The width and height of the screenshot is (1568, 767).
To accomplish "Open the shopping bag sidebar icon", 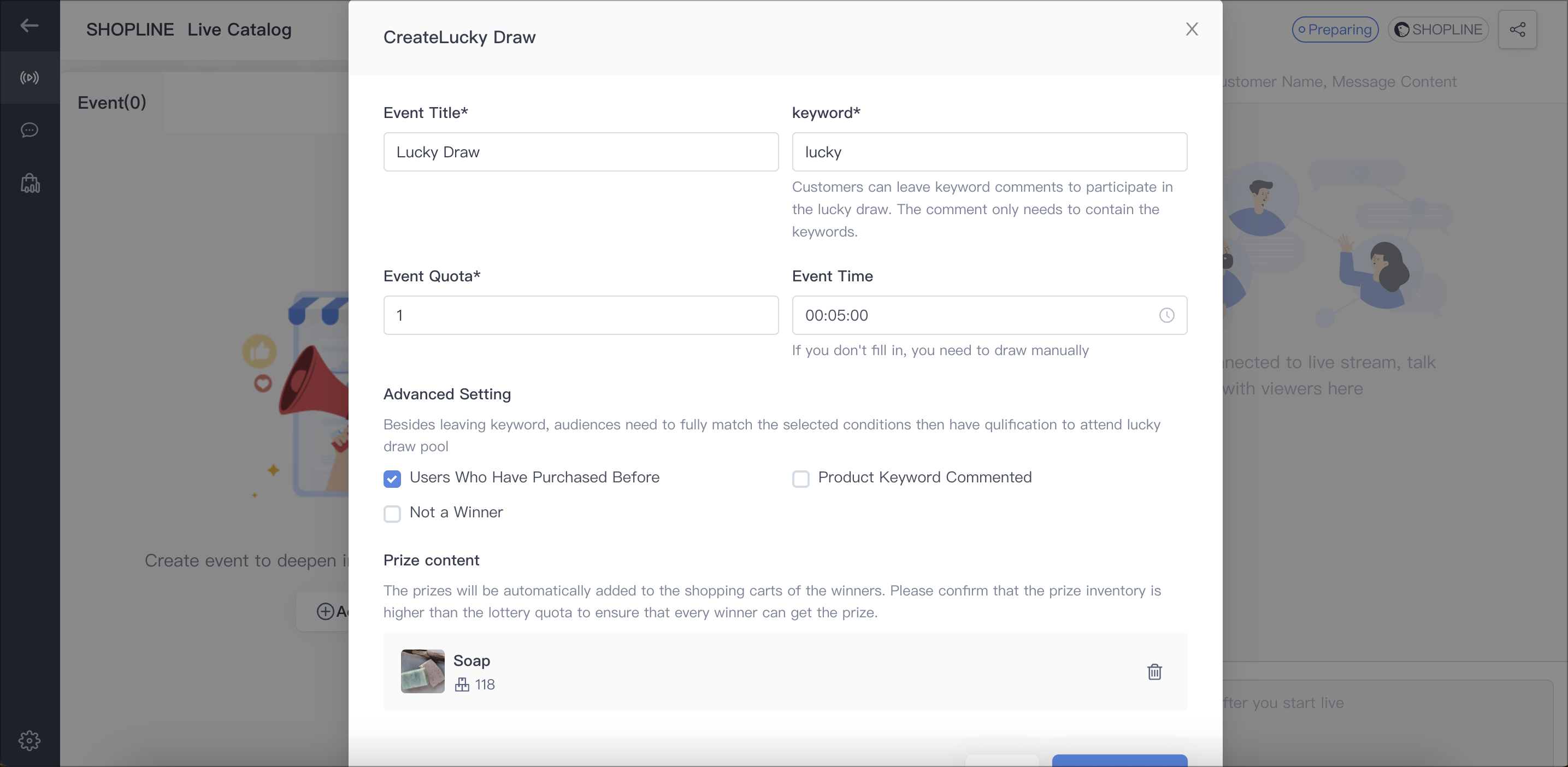I will point(30,182).
